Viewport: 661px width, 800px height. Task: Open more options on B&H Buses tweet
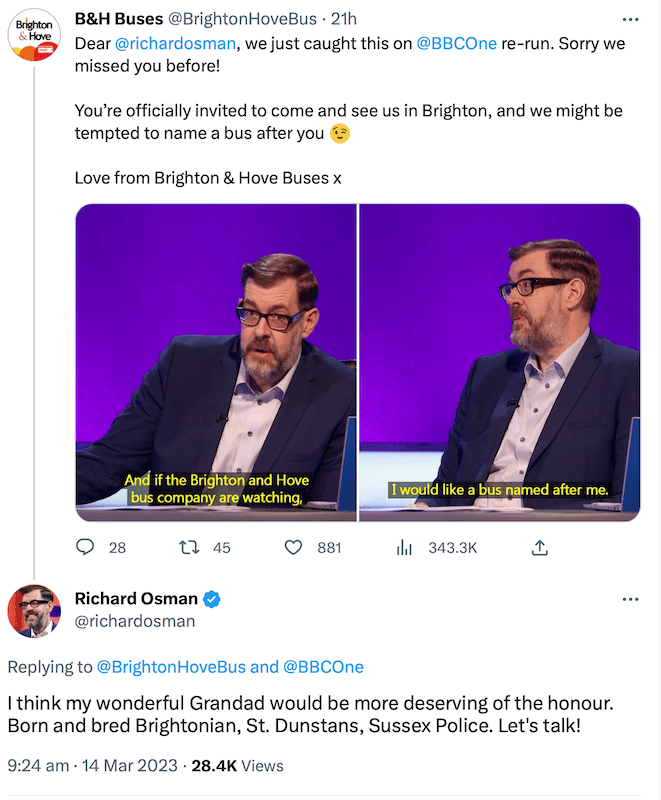pyautogui.click(x=629, y=20)
